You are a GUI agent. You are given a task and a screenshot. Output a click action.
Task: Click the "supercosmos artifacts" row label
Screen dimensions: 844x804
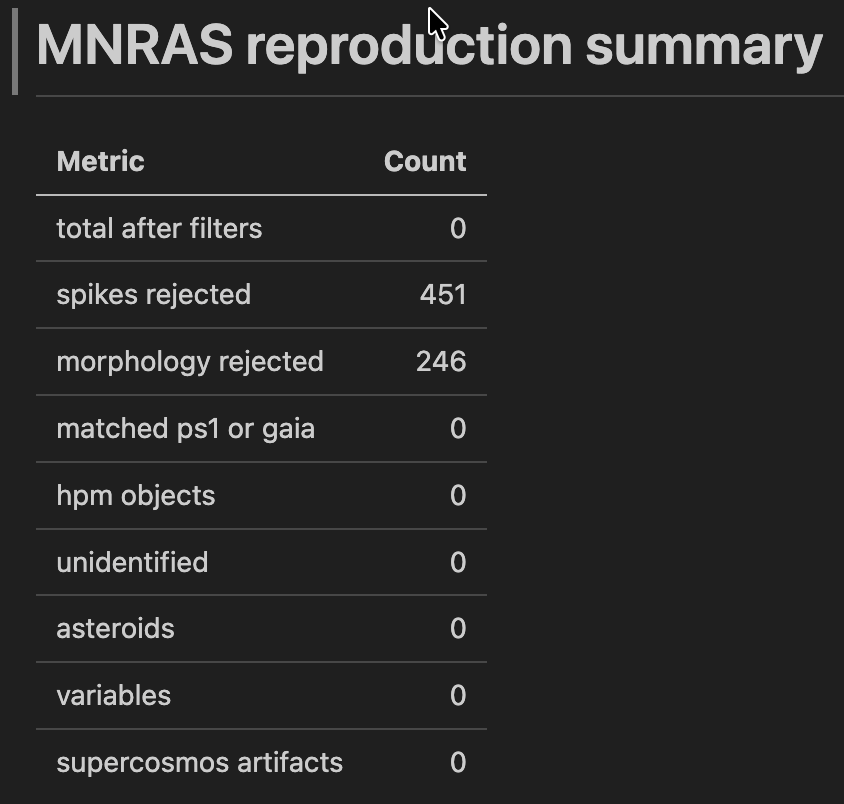(199, 762)
